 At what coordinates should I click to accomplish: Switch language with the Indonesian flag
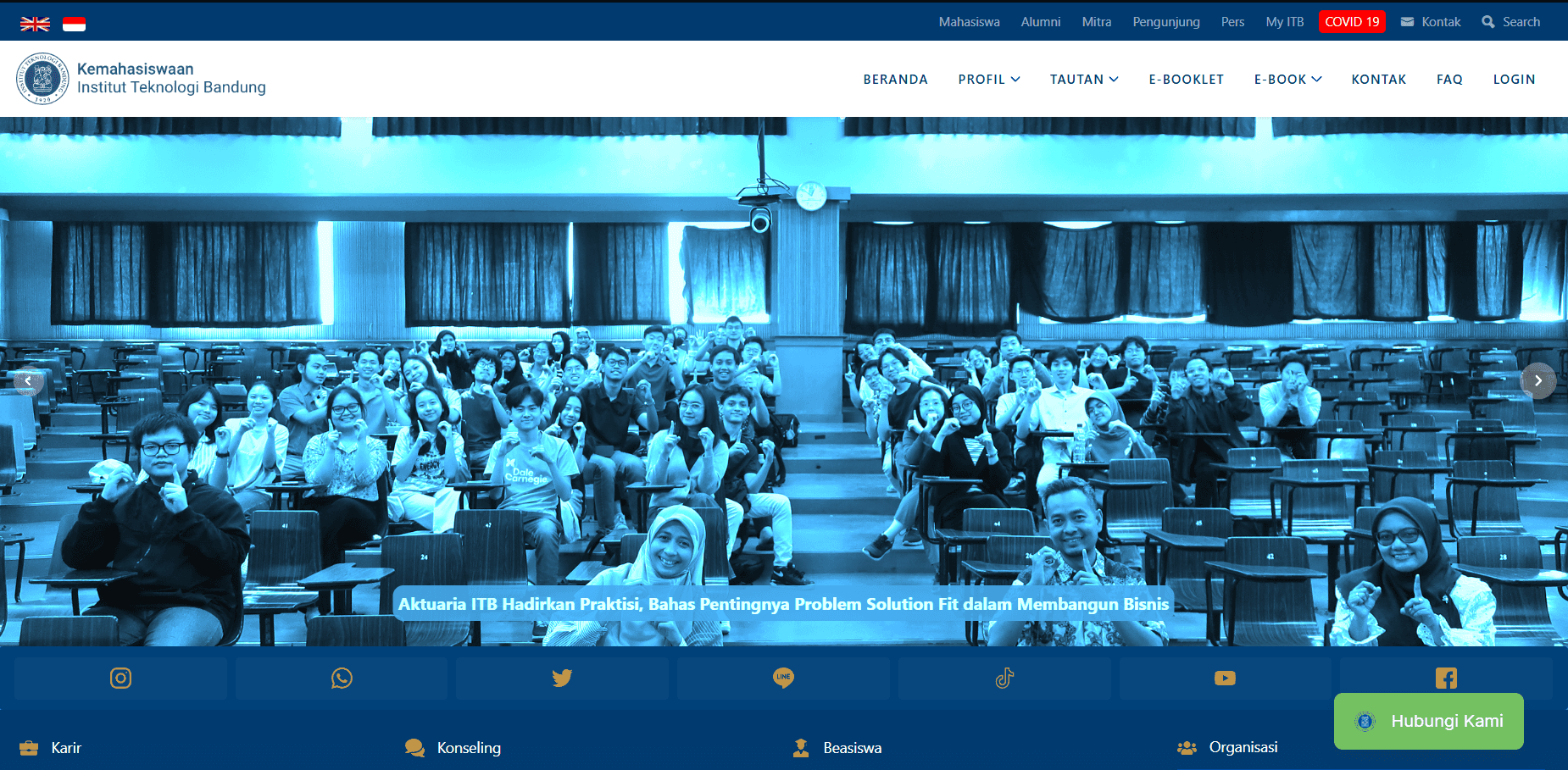pos(75,24)
